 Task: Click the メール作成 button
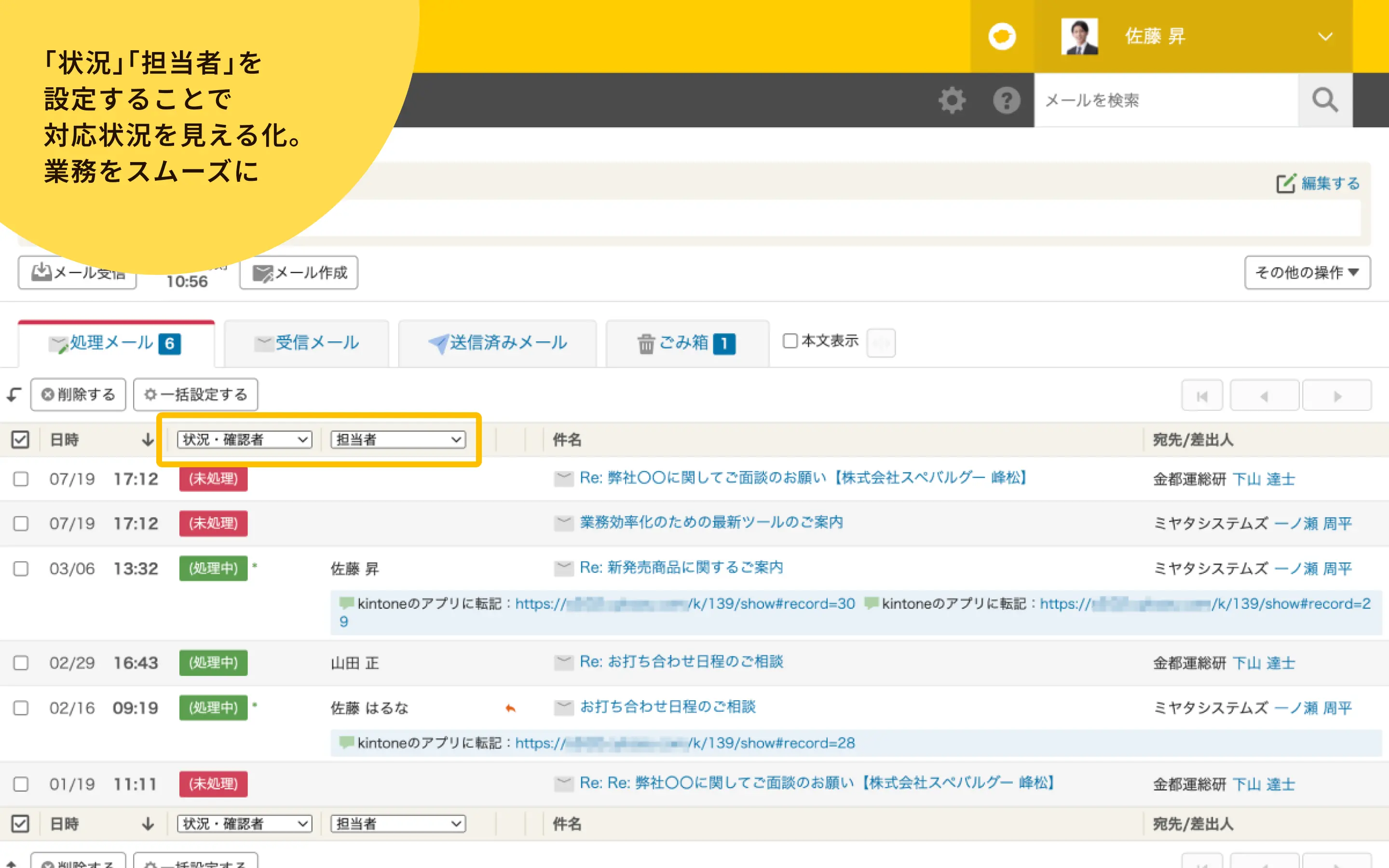coord(299,272)
